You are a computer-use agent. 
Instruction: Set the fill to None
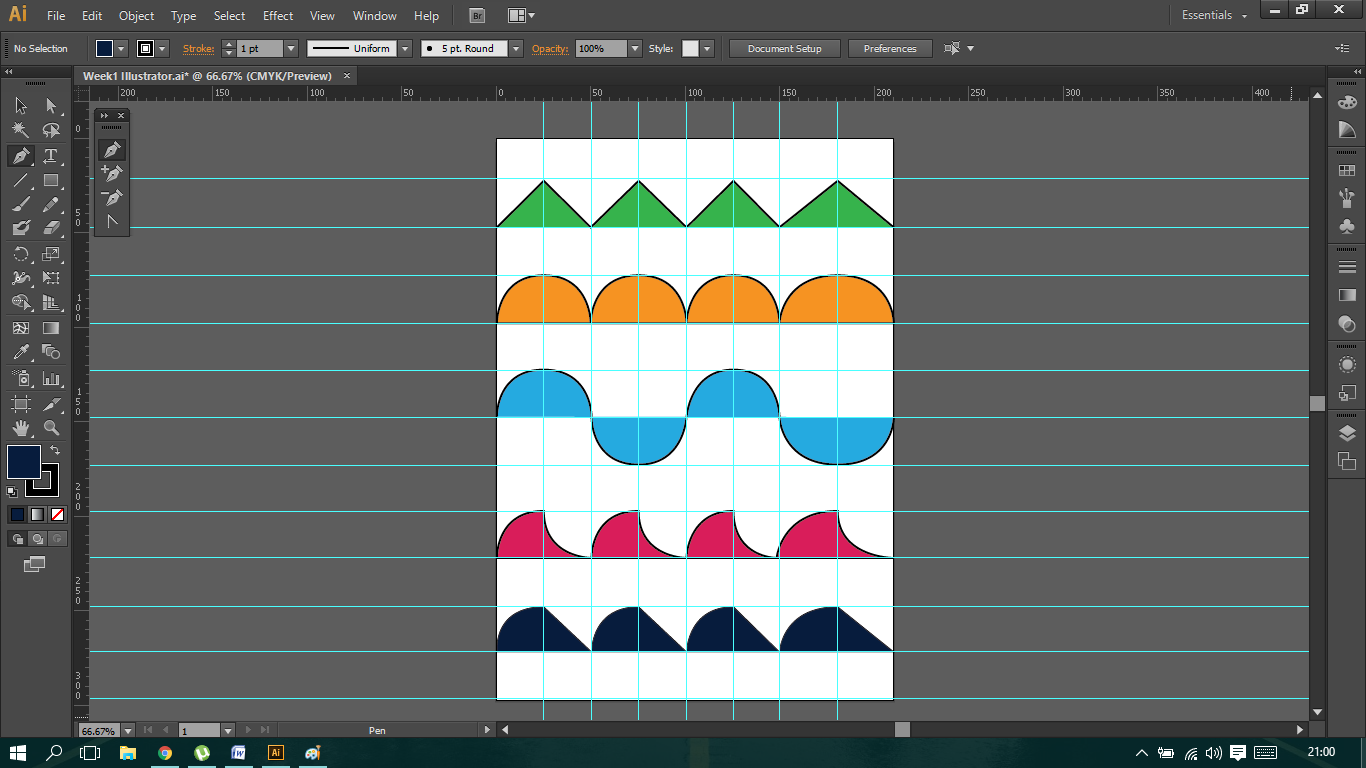pos(57,514)
